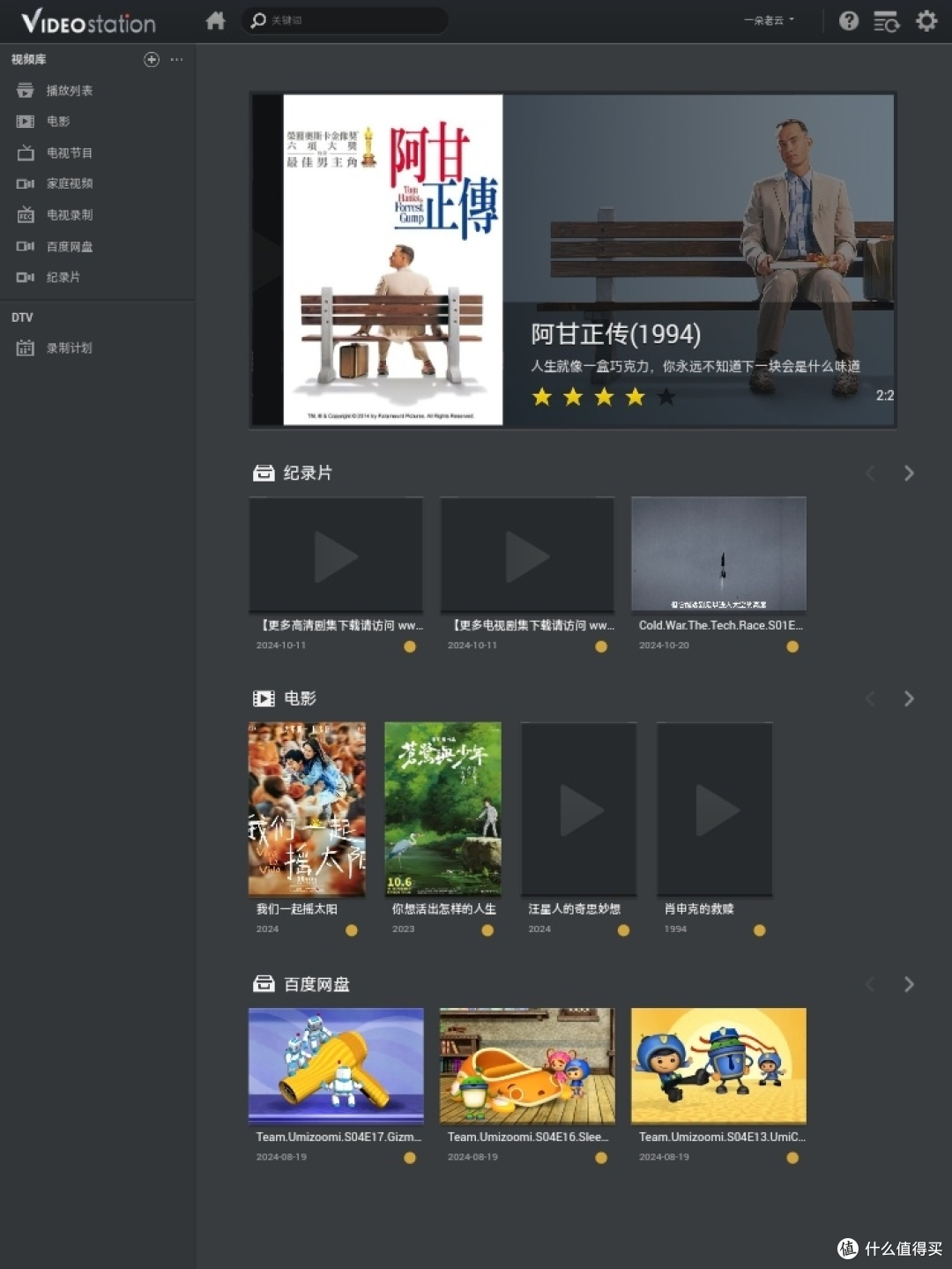Show previous page of 纪录片 section

pyautogui.click(x=870, y=473)
